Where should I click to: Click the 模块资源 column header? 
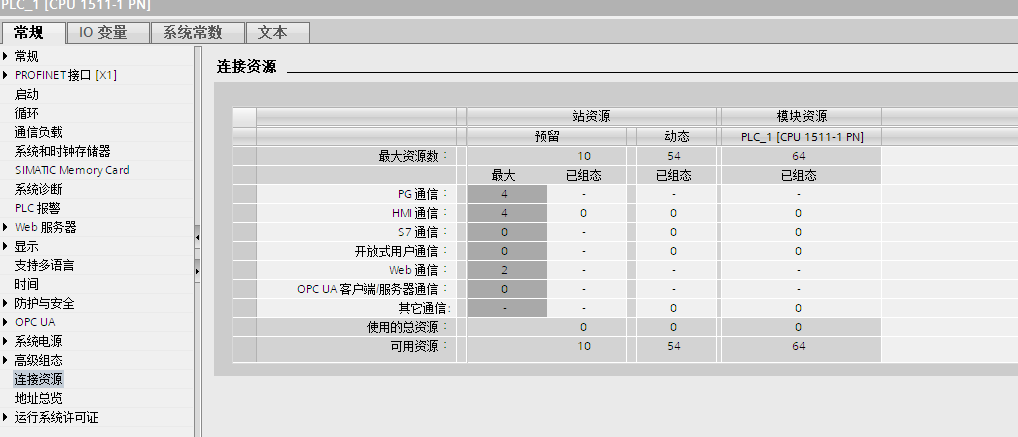(801, 117)
